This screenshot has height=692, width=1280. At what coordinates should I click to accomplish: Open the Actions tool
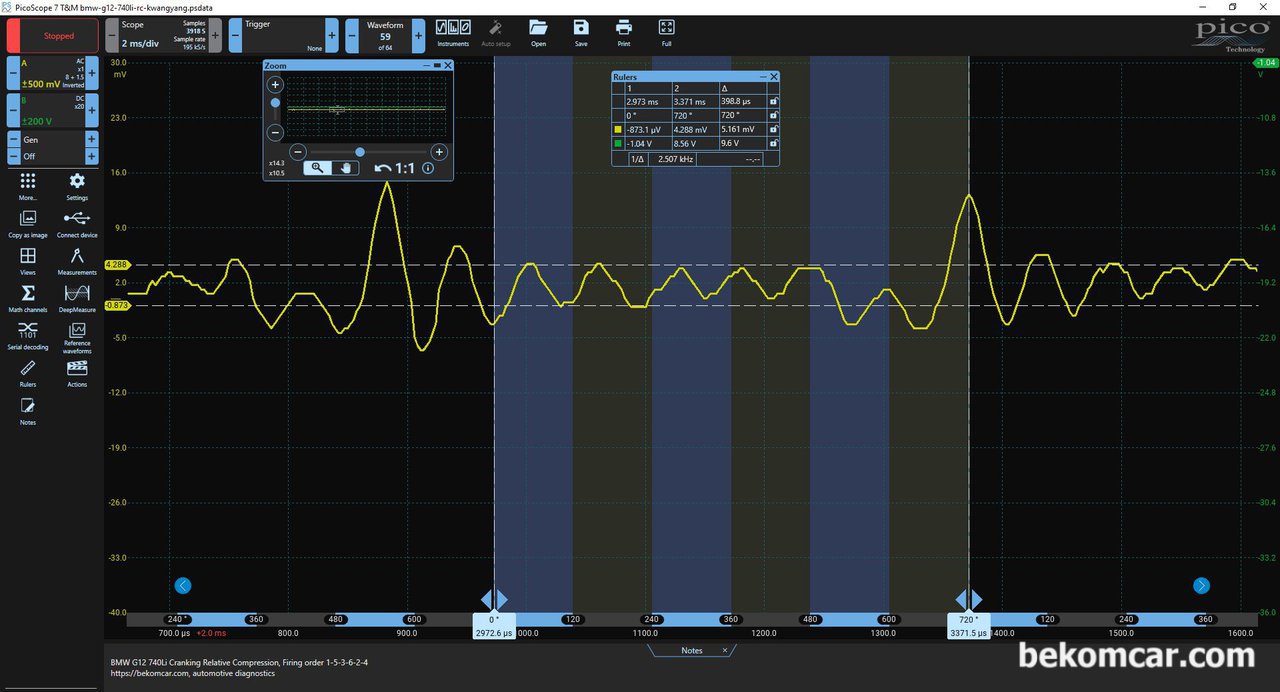click(x=77, y=373)
